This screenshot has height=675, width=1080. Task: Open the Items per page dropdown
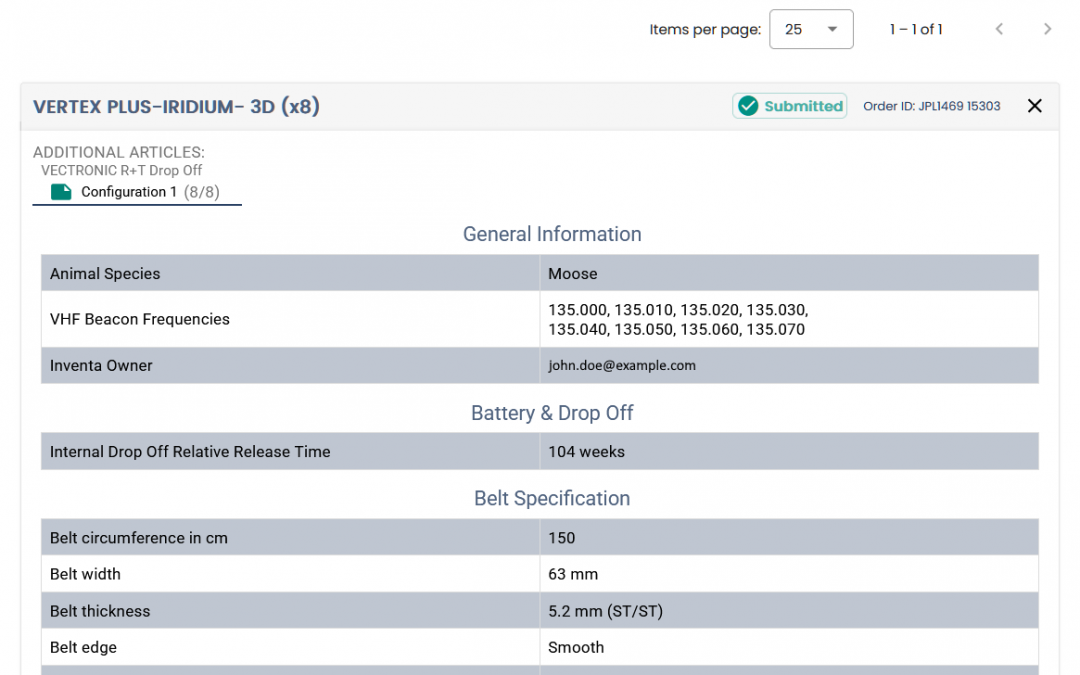[x=810, y=29]
